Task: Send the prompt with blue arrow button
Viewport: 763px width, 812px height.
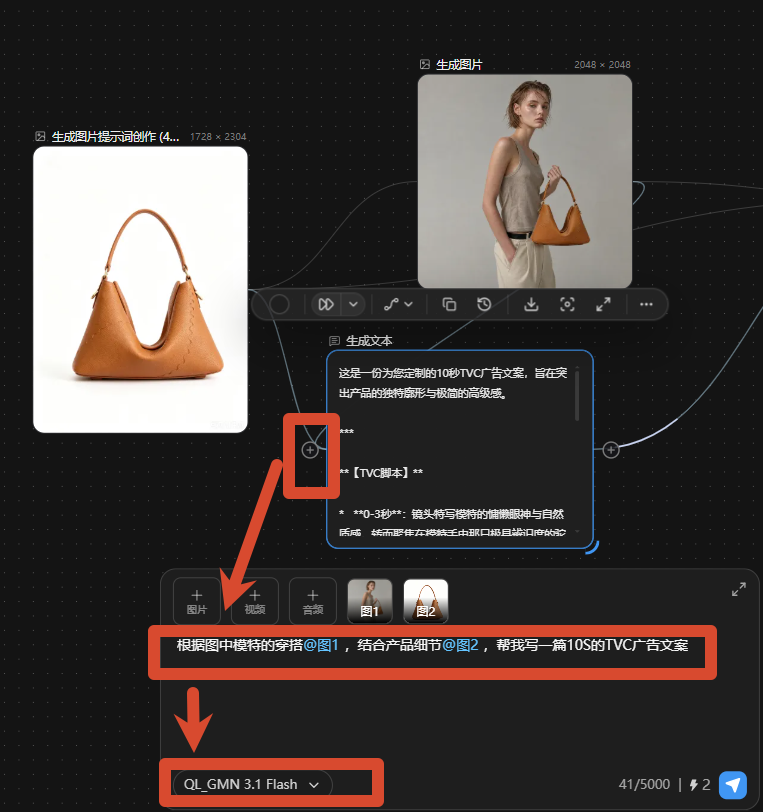Action: tap(733, 785)
